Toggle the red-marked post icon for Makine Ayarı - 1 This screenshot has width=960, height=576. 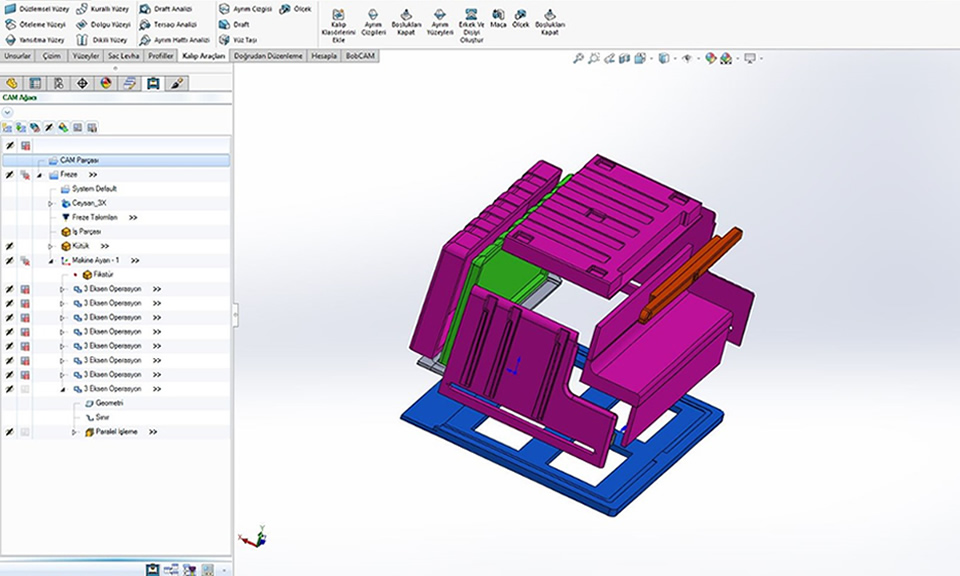(x=25, y=261)
